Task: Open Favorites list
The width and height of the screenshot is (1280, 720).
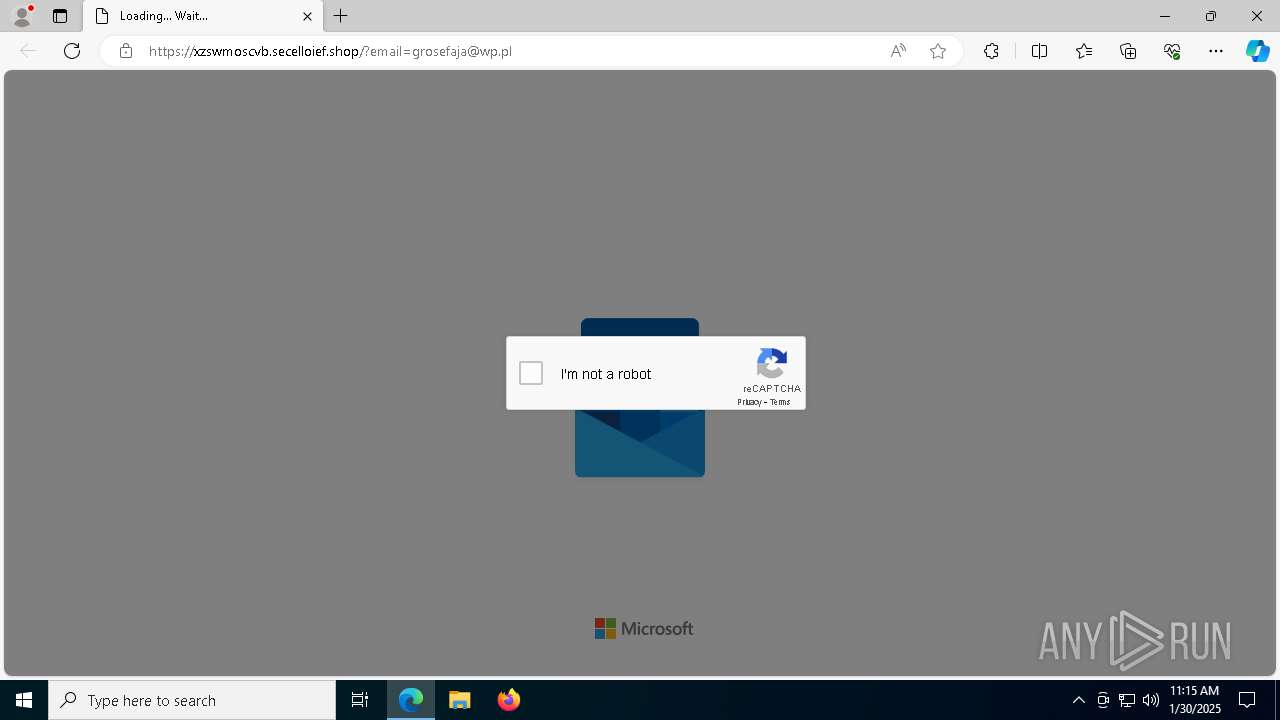Action: click(1084, 51)
